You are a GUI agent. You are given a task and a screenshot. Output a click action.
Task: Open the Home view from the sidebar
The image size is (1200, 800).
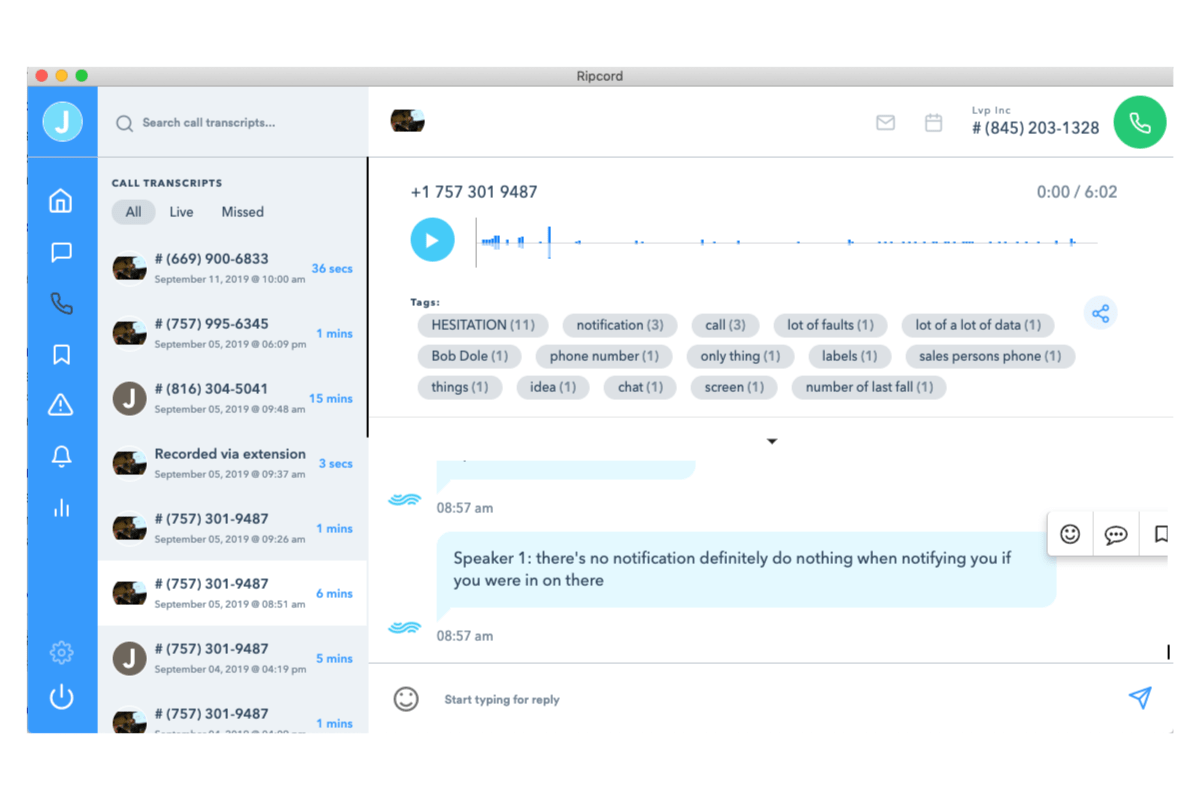tap(61, 200)
